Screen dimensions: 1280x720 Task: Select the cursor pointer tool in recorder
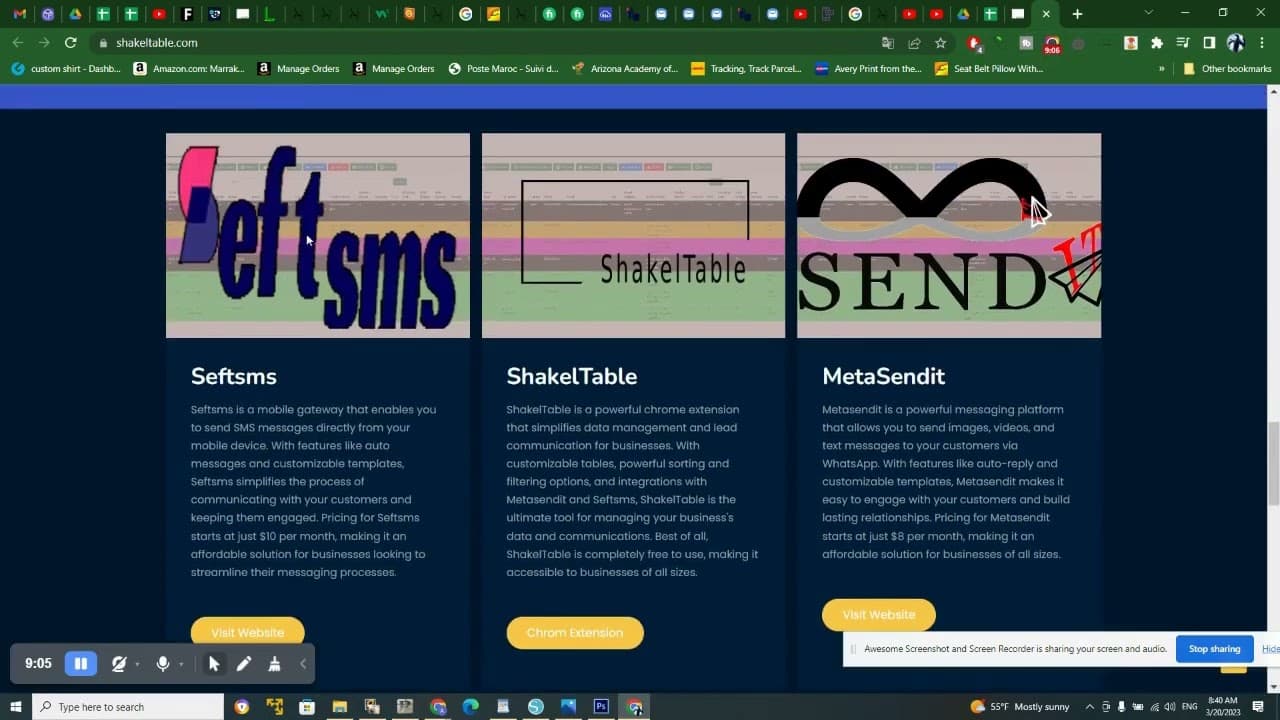tap(214, 663)
